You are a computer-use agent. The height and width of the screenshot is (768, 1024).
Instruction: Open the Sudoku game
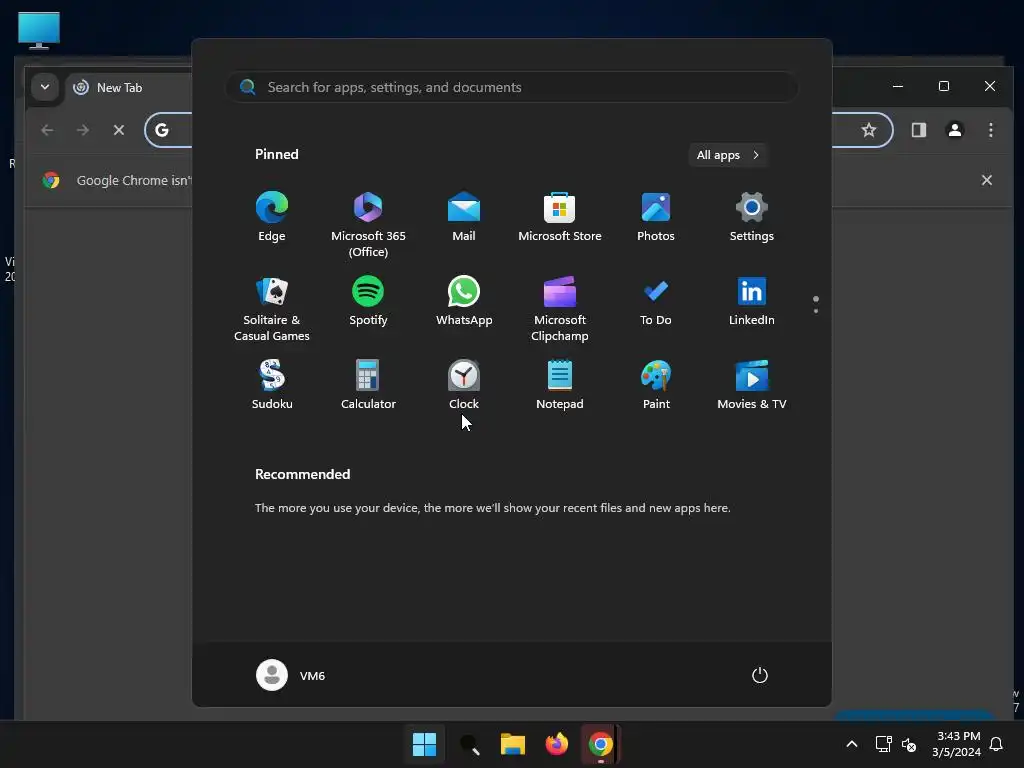tap(272, 385)
